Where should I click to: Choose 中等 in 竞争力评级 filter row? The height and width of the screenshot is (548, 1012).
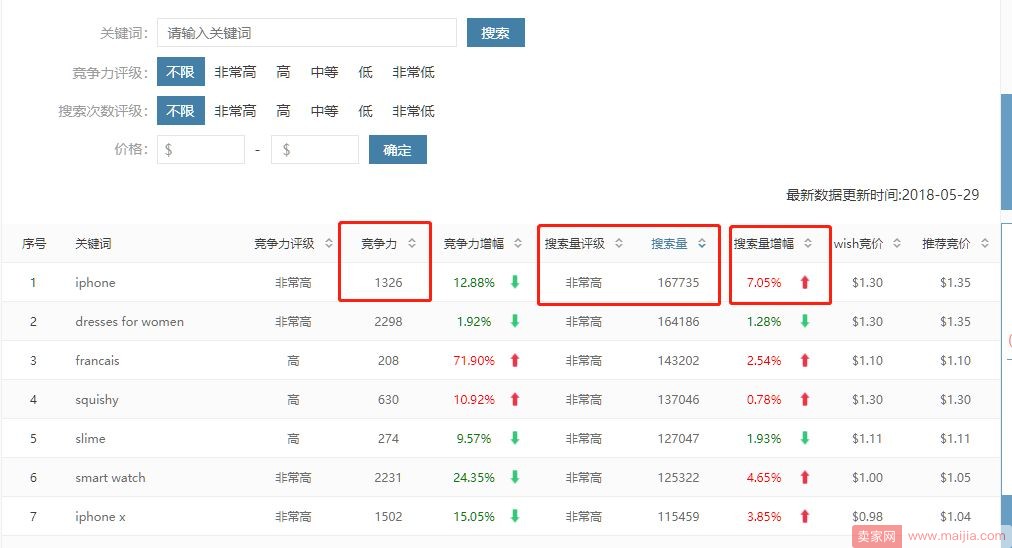pos(324,72)
